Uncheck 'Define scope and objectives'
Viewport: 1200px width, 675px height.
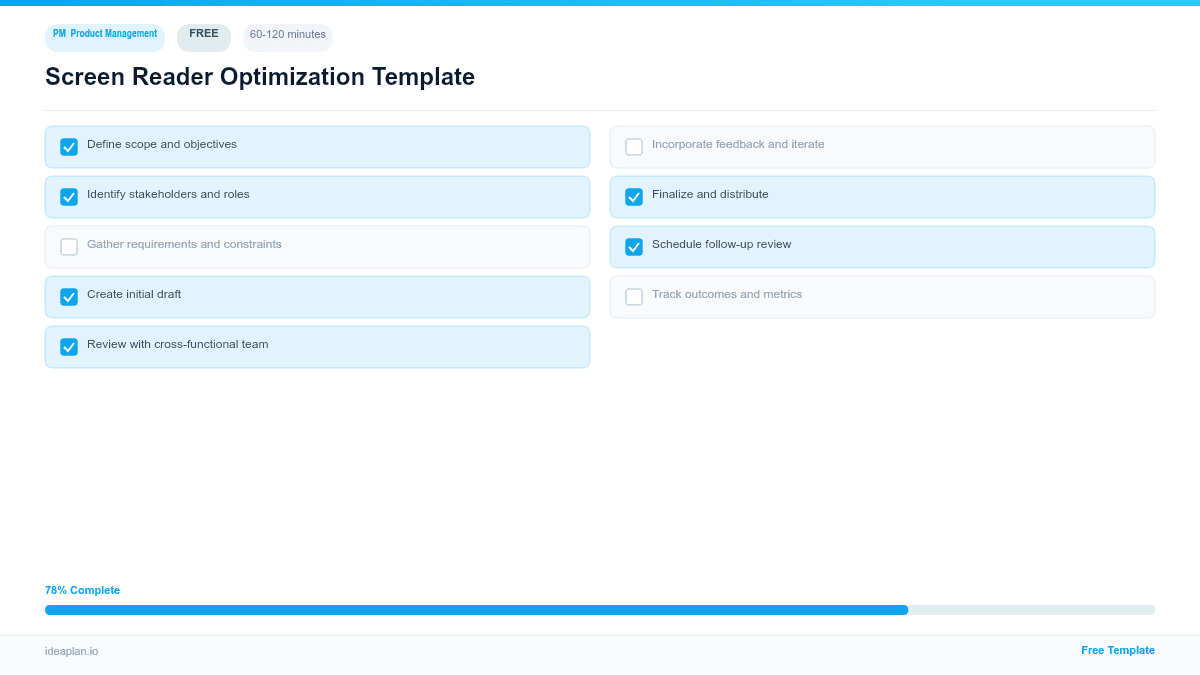(x=68, y=146)
